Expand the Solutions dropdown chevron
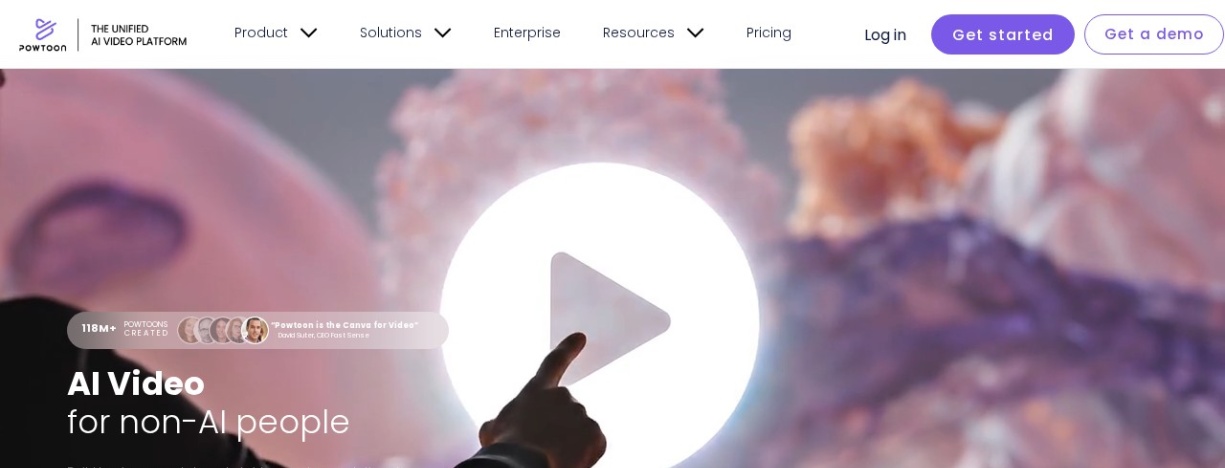 tap(442, 33)
